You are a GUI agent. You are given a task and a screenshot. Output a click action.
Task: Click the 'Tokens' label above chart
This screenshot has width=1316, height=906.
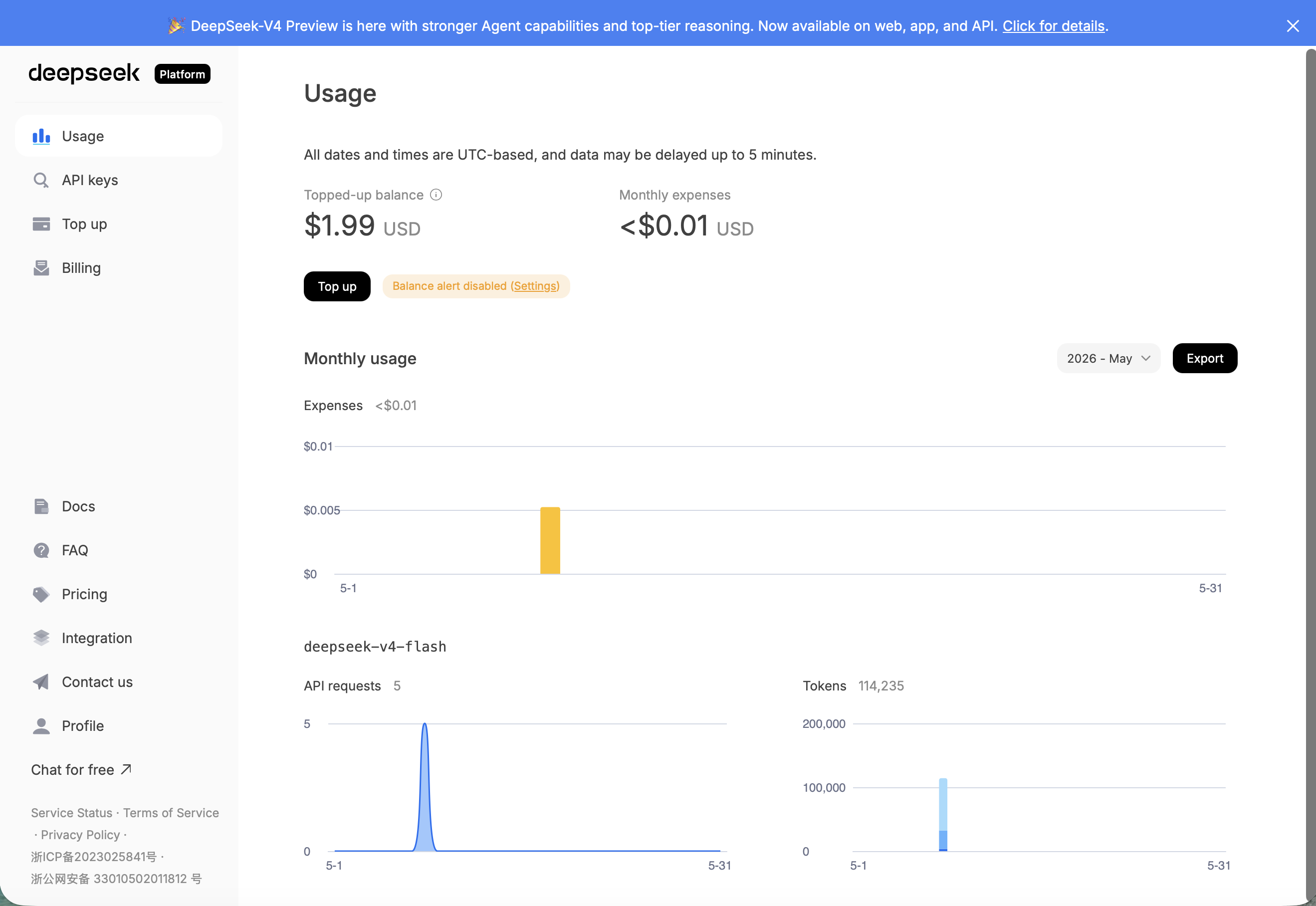[824, 686]
